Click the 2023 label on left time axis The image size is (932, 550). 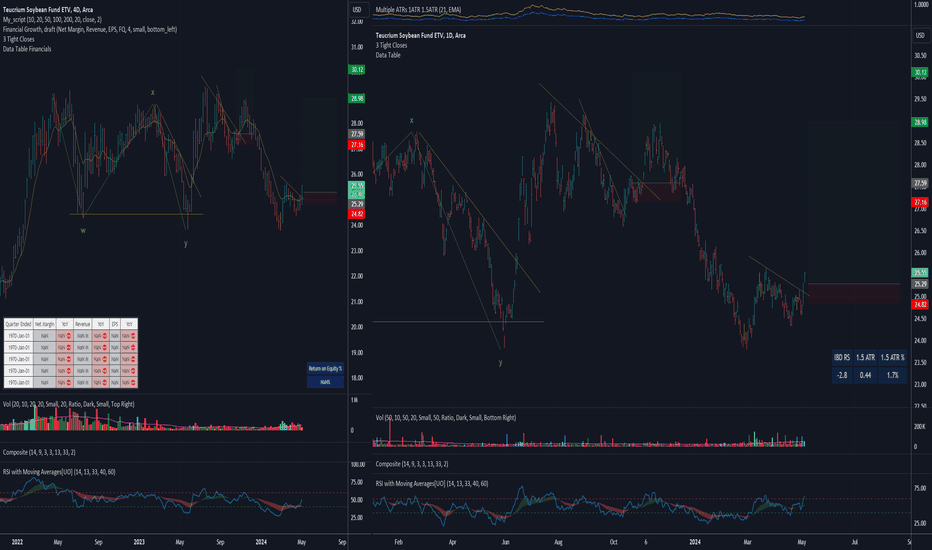click(139, 542)
